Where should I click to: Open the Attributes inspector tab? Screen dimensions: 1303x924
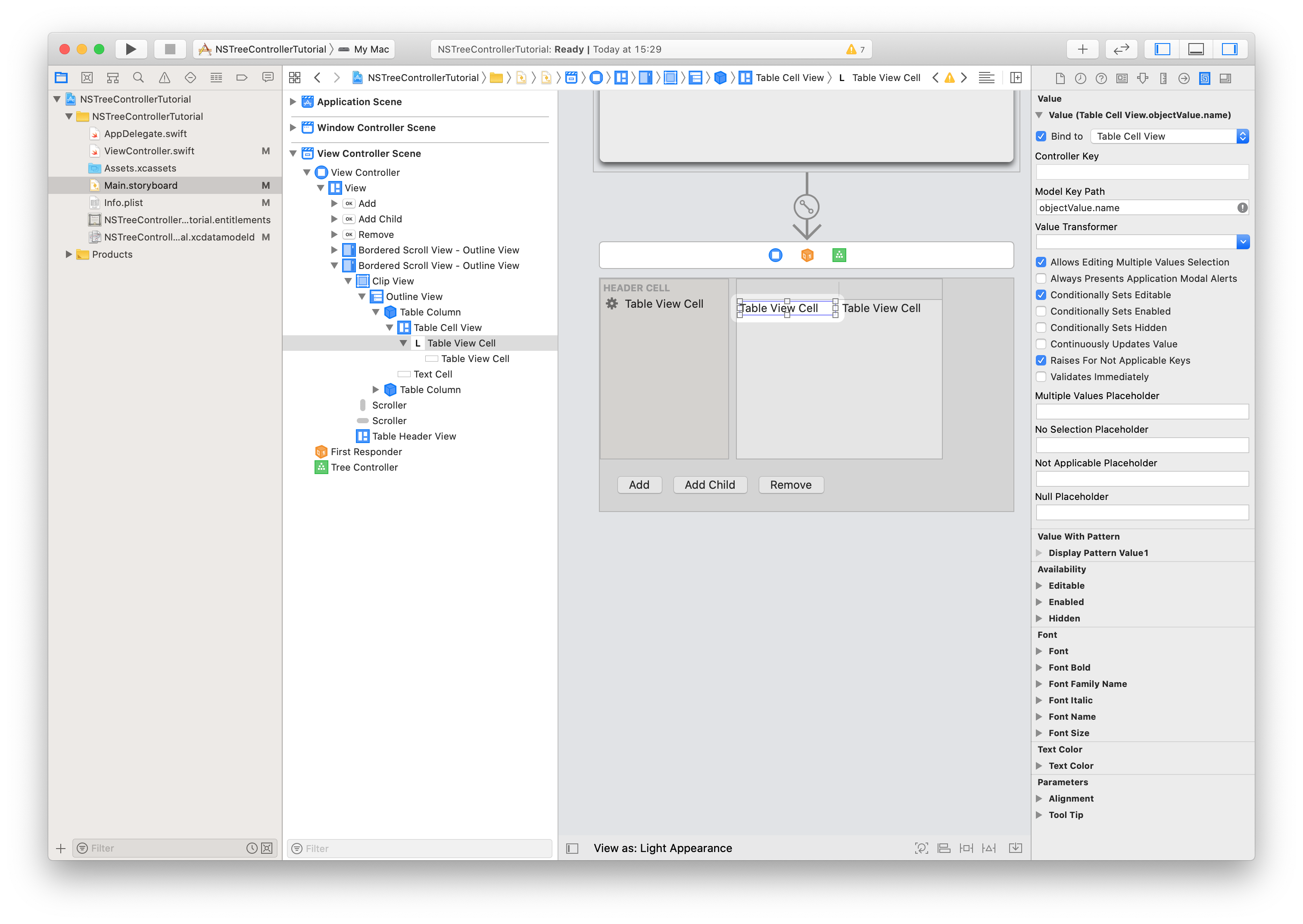[x=1143, y=78]
